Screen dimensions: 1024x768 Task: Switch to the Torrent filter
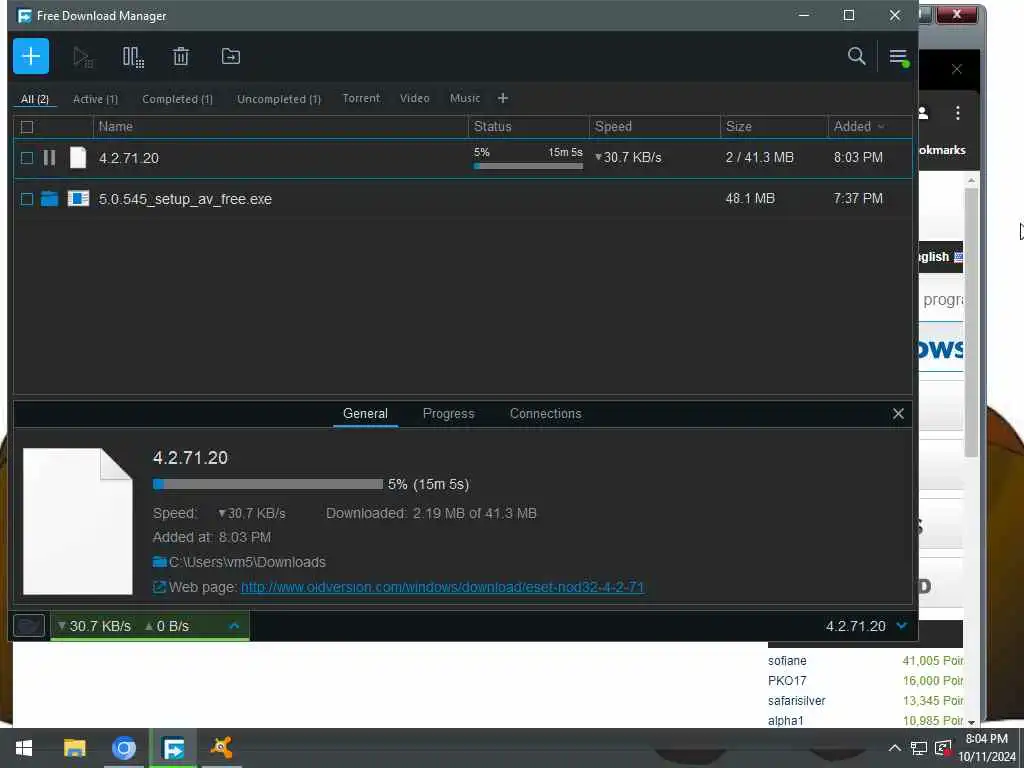(361, 98)
